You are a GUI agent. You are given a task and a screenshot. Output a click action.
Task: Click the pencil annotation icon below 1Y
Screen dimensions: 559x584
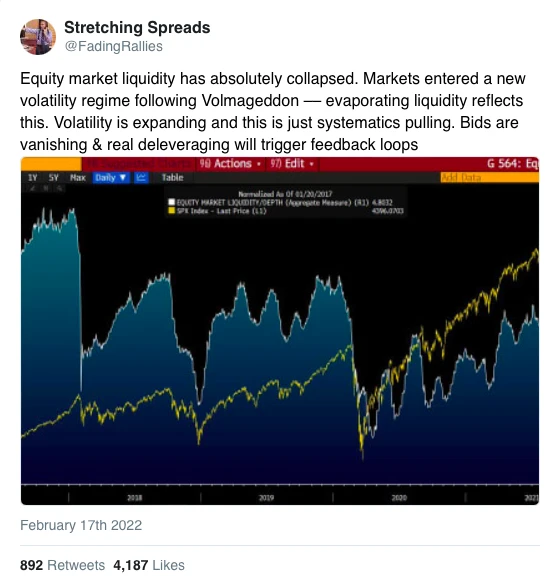pyautogui.click(x=31, y=188)
